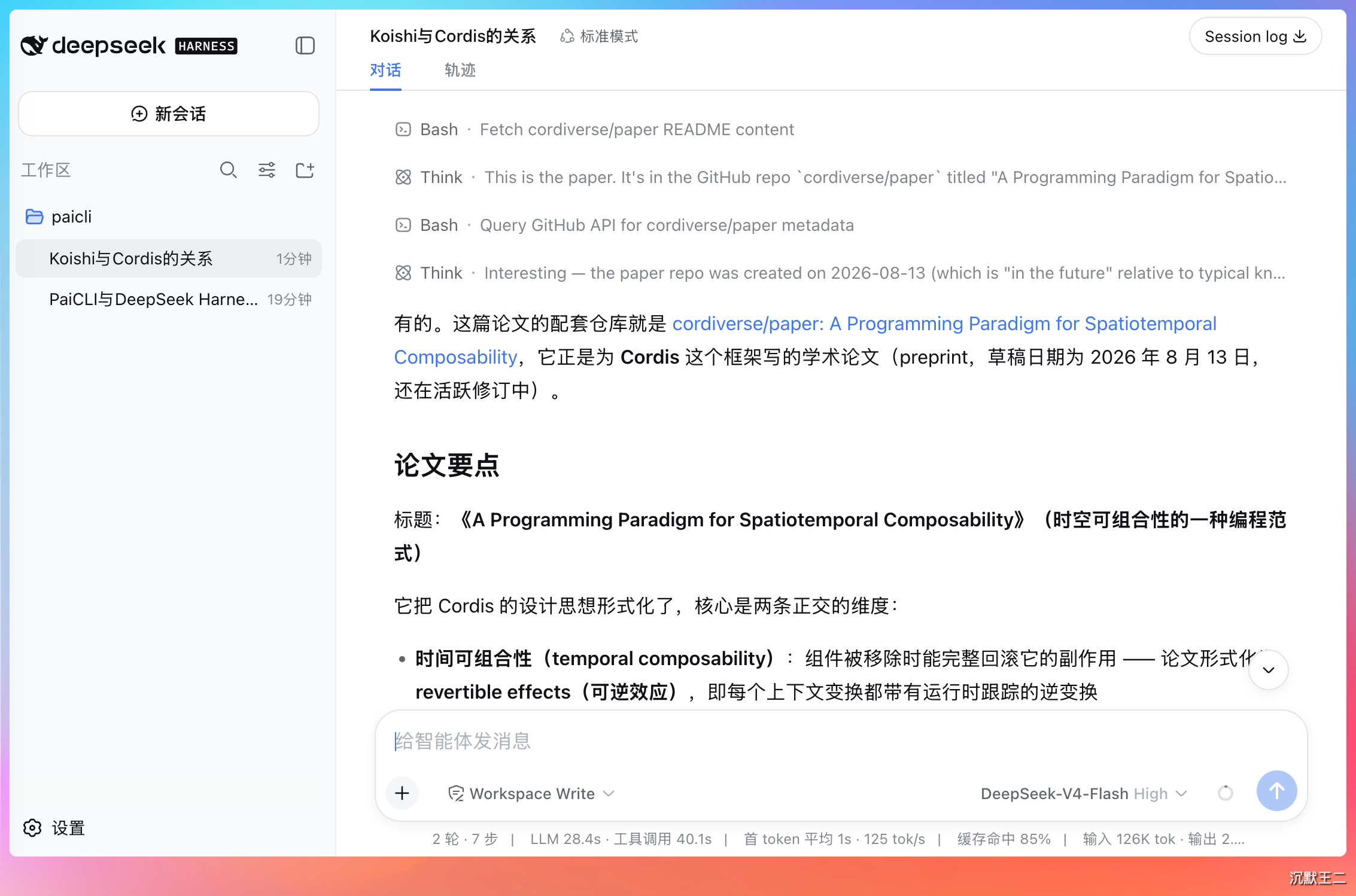
Task: Click the plus icon in 新会话
Action: (139, 114)
